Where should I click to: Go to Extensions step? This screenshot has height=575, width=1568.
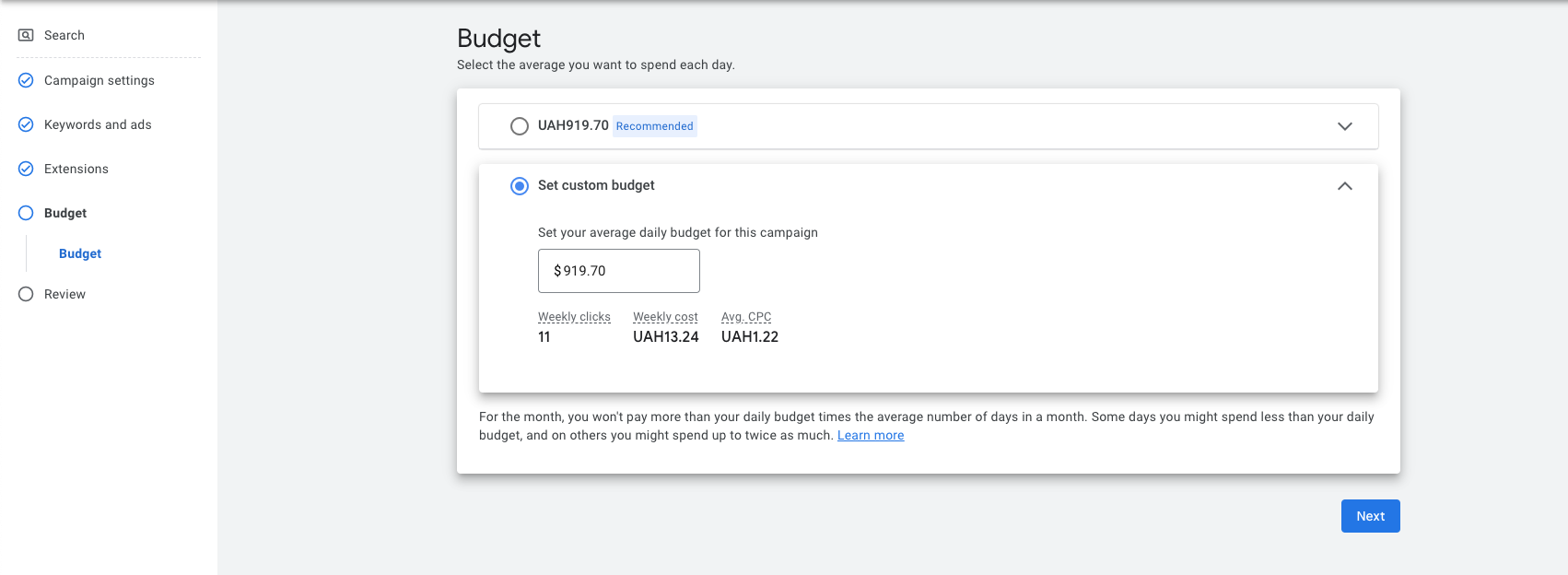click(x=76, y=169)
